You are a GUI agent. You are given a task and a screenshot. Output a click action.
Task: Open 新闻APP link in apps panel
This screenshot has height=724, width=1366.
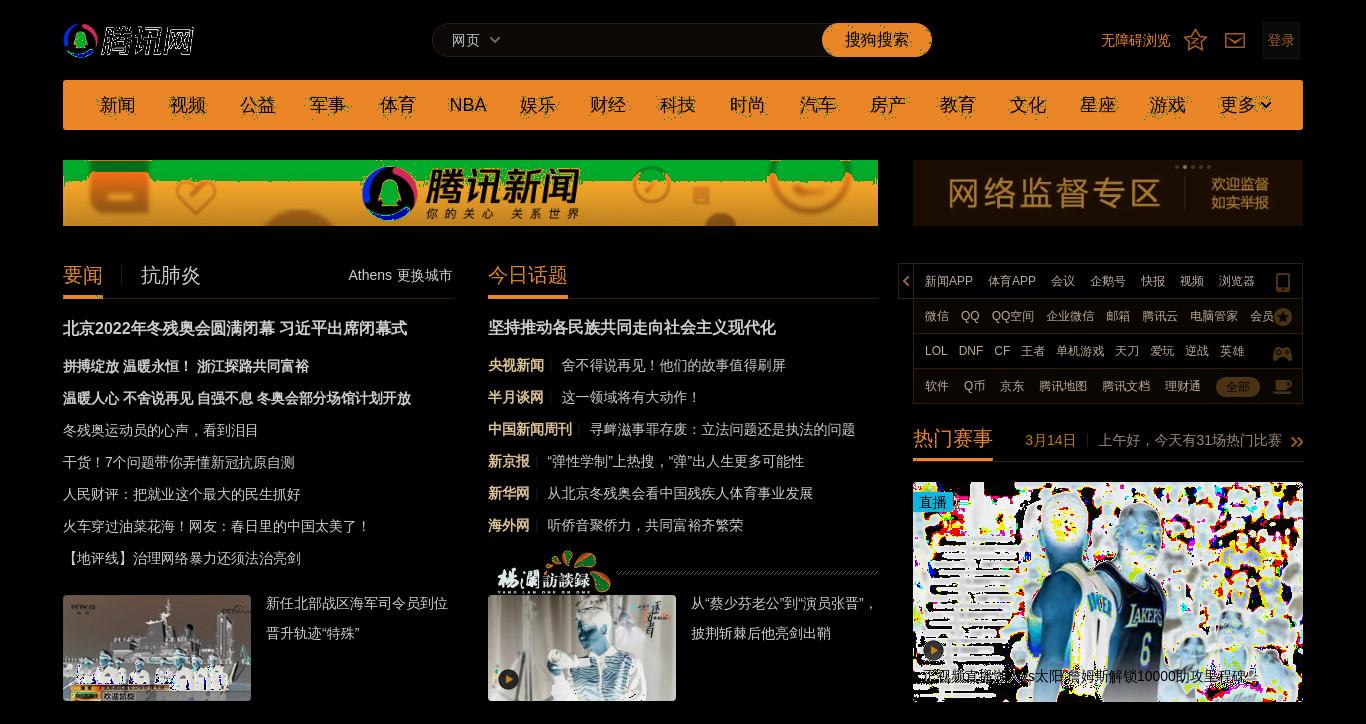949,281
